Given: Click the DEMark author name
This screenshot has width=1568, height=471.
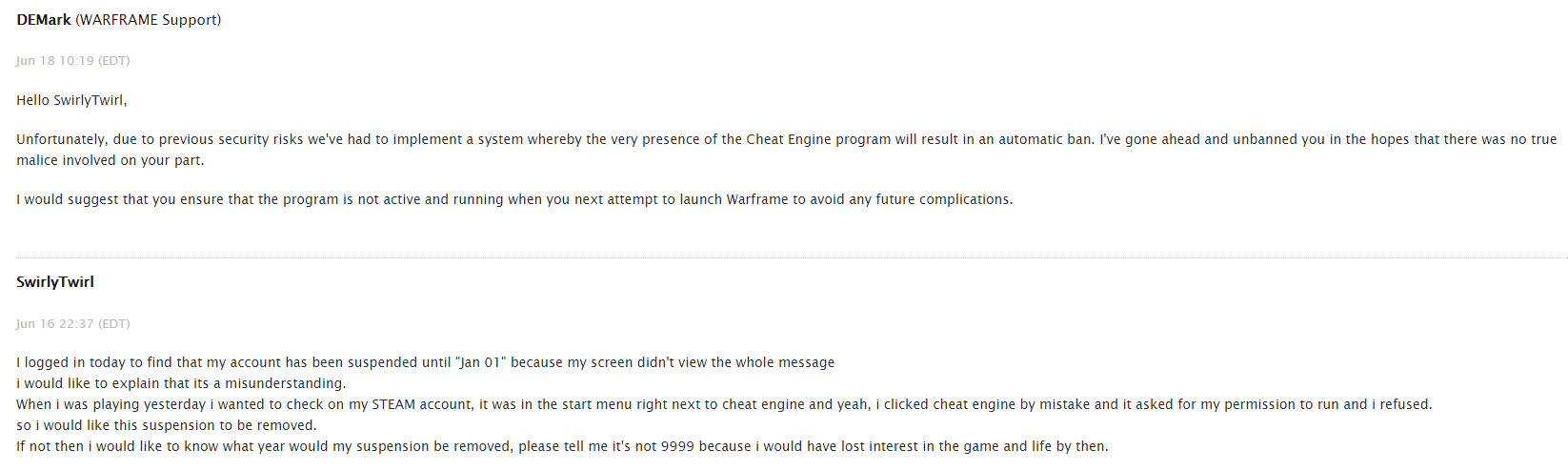Looking at the screenshot, I should 44,20.
